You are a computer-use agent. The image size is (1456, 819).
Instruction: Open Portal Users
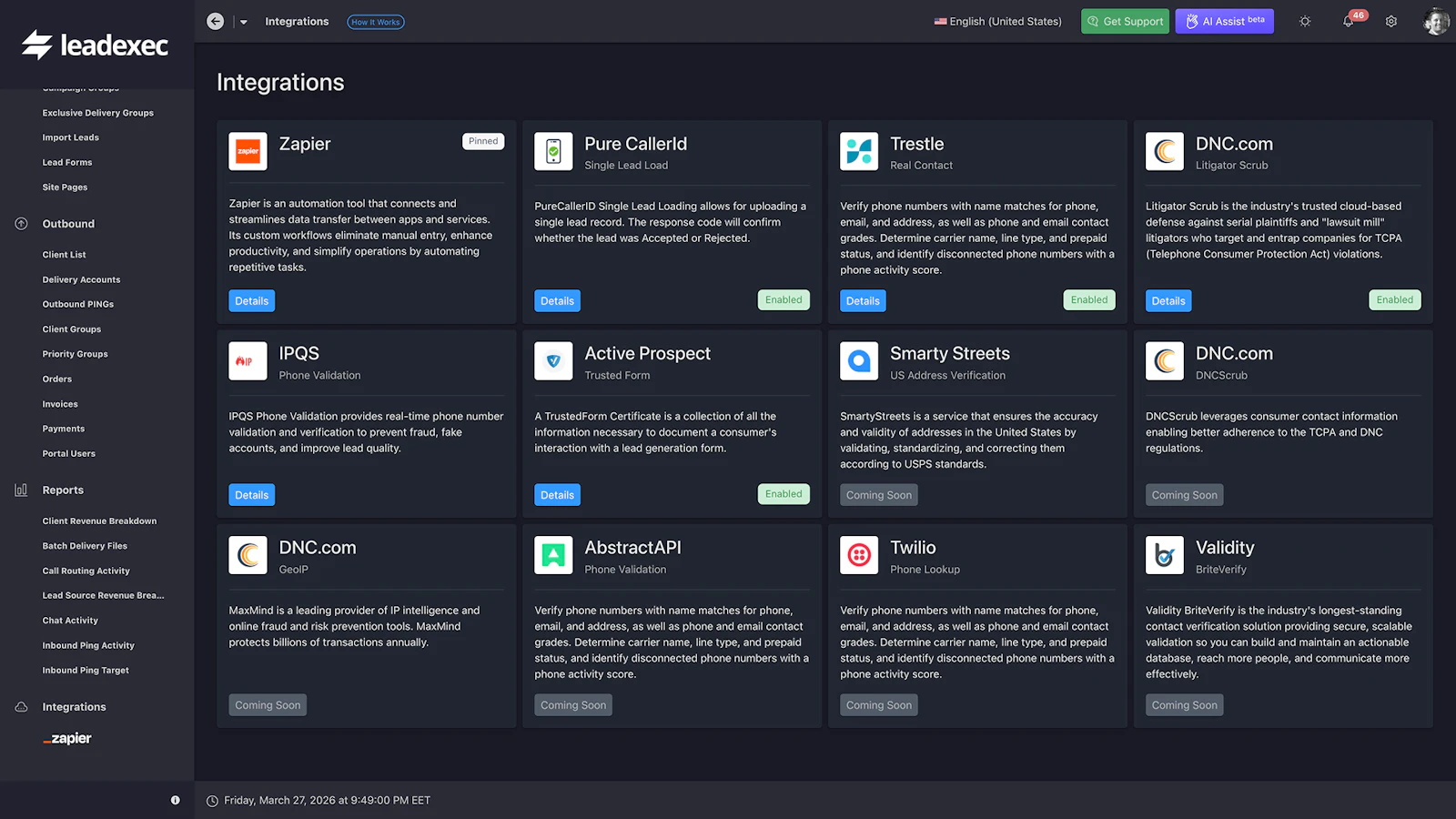click(68, 453)
